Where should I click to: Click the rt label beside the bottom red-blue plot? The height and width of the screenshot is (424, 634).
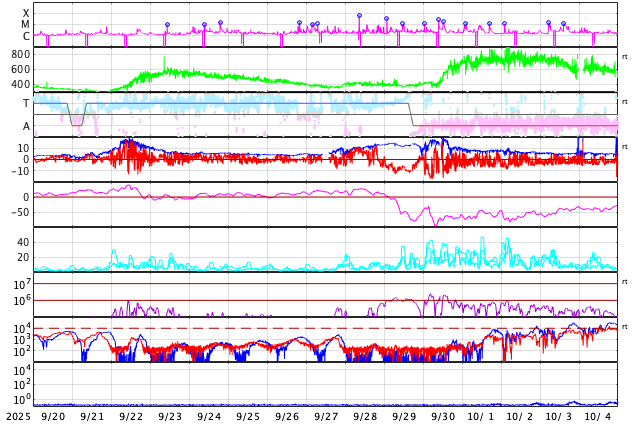click(x=624, y=327)
